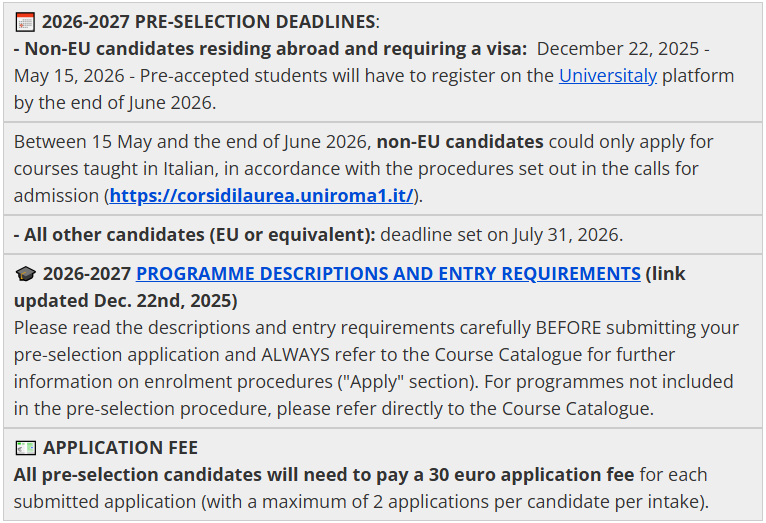Screen dimensions: 766x523
Task: Open the corsidilaurea.uniroma1.it link
Action: [261, 196]
